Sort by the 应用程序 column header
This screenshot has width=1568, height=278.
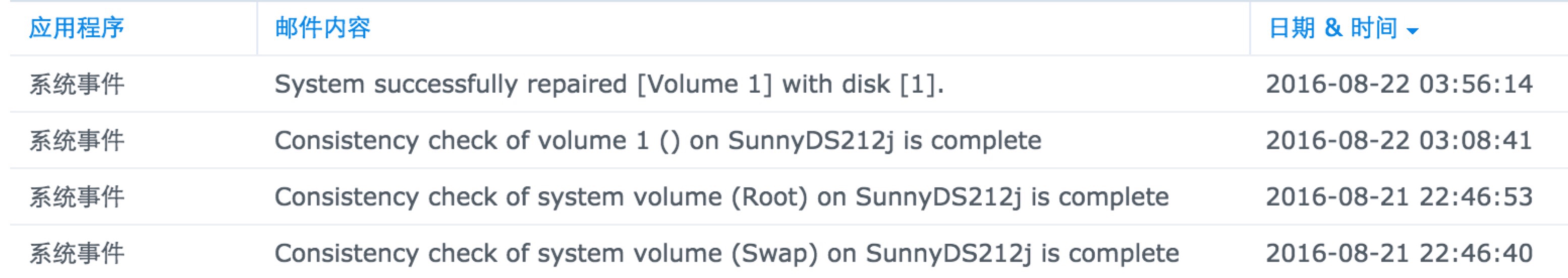tap(77, 28)
